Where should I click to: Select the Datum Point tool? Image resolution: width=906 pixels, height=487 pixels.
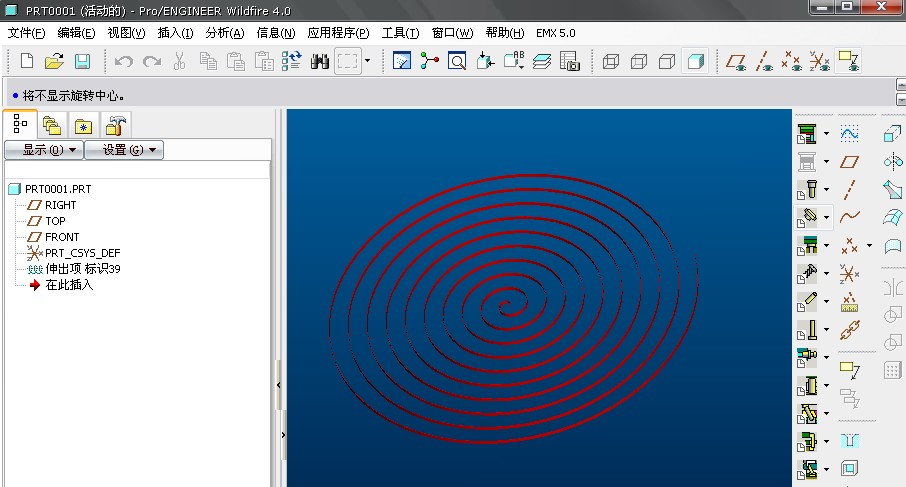click(x=849, y=246)
